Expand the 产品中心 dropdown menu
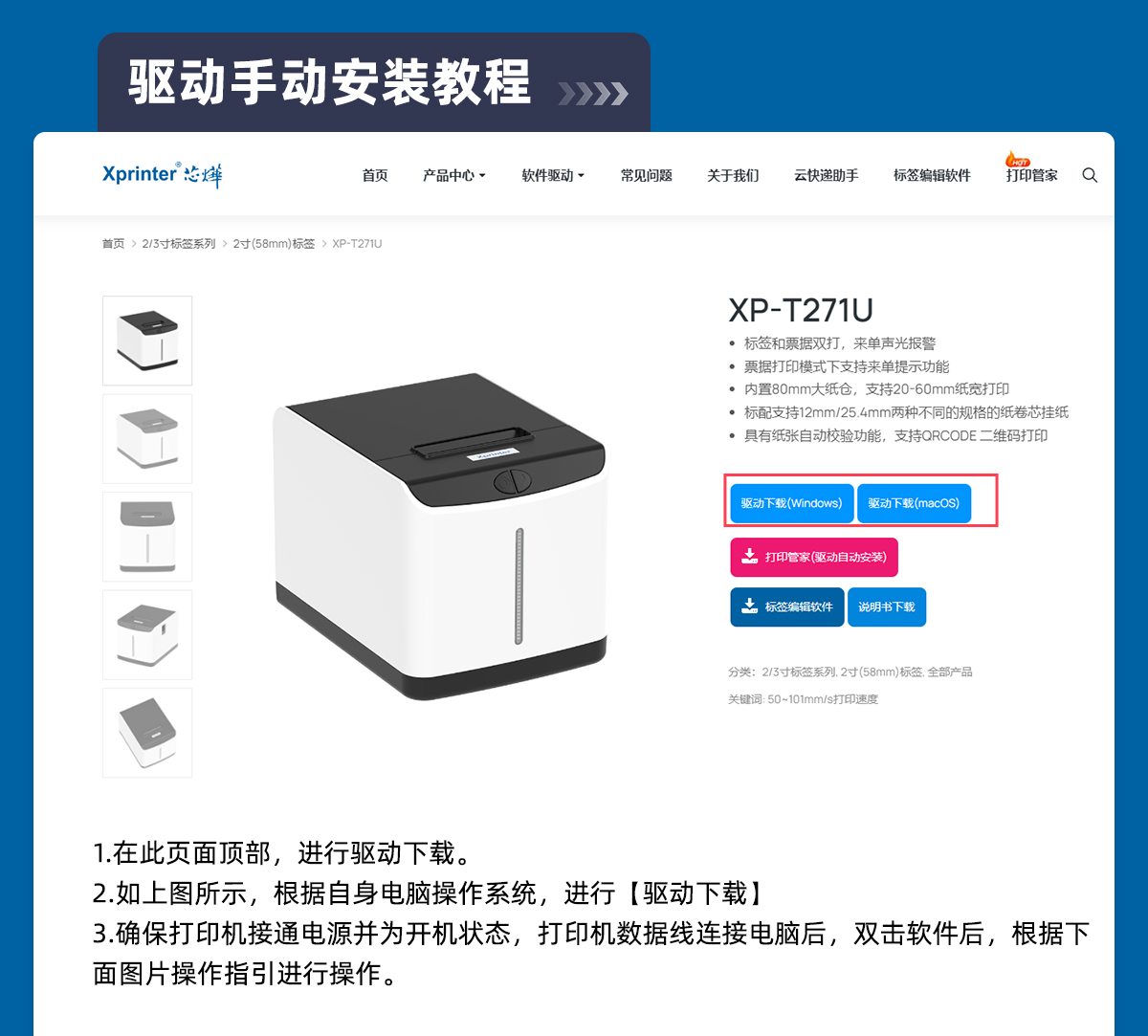Viewport: 1148px width, 1036px height. [454, 175]
